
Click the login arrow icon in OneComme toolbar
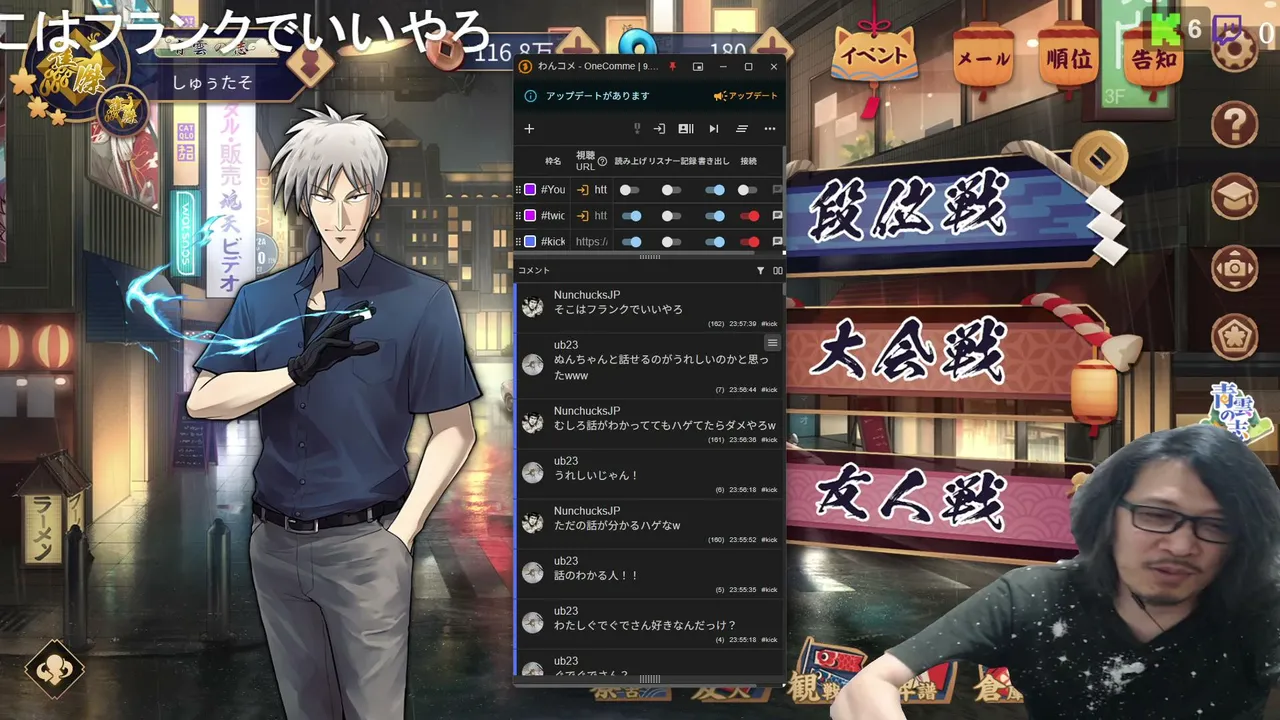(659, 128)
